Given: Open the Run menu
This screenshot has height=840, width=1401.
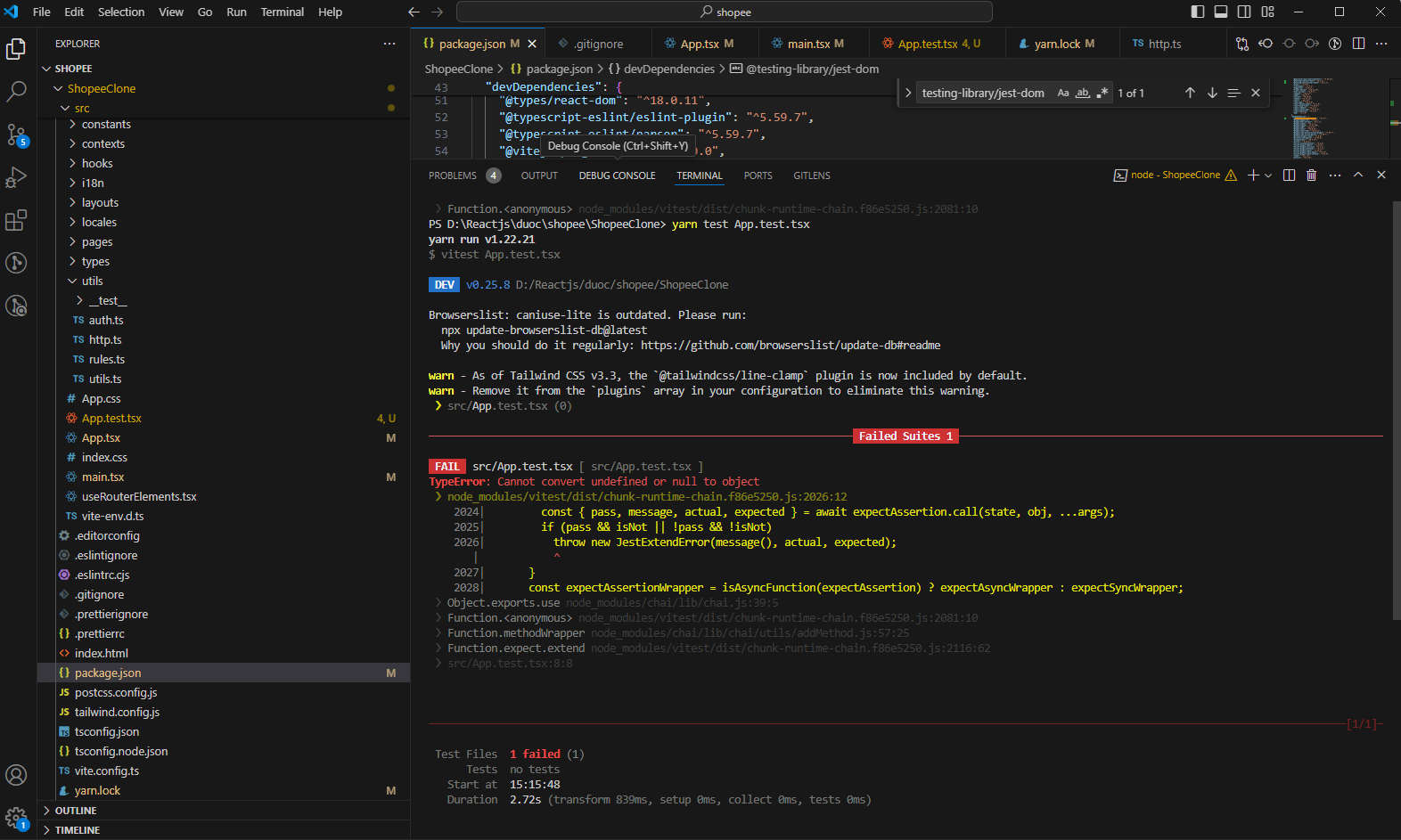Looking at the screenshot, I should [x=236, y=12].
